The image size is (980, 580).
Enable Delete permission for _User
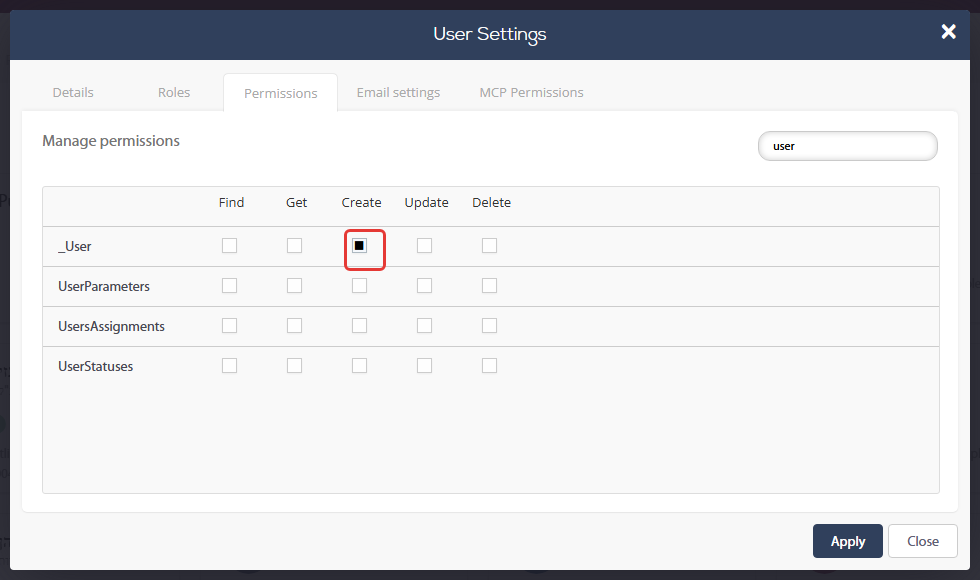(489, 246)
